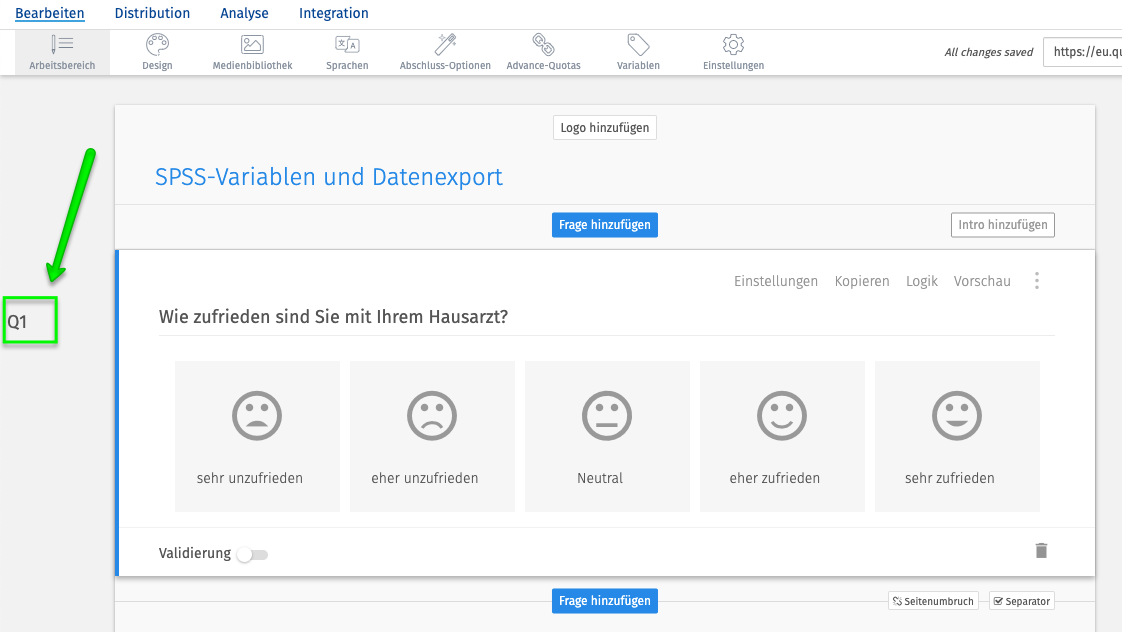Switch to the Distribution tab
The height and width of the screenshot is (632, 1122).
tap(152, 13)
